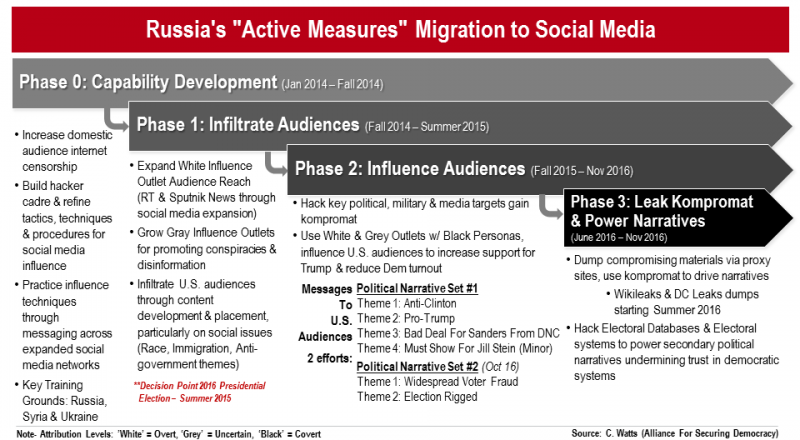Select the heading "Phase 0: Capability Development"

pyautogui.click(x=148, y=82)
